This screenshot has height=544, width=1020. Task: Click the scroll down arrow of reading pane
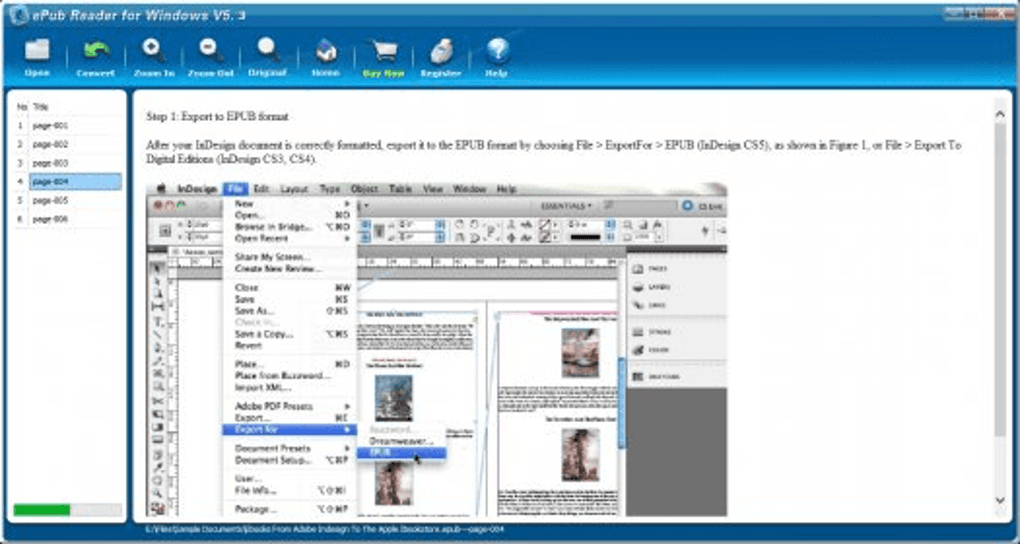pyautogui.click(x=1000, y=500)
